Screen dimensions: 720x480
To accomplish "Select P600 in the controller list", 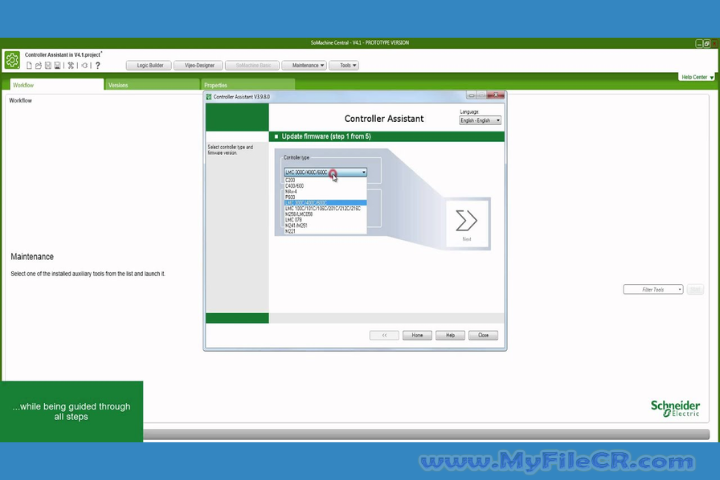I will (325, 197).
